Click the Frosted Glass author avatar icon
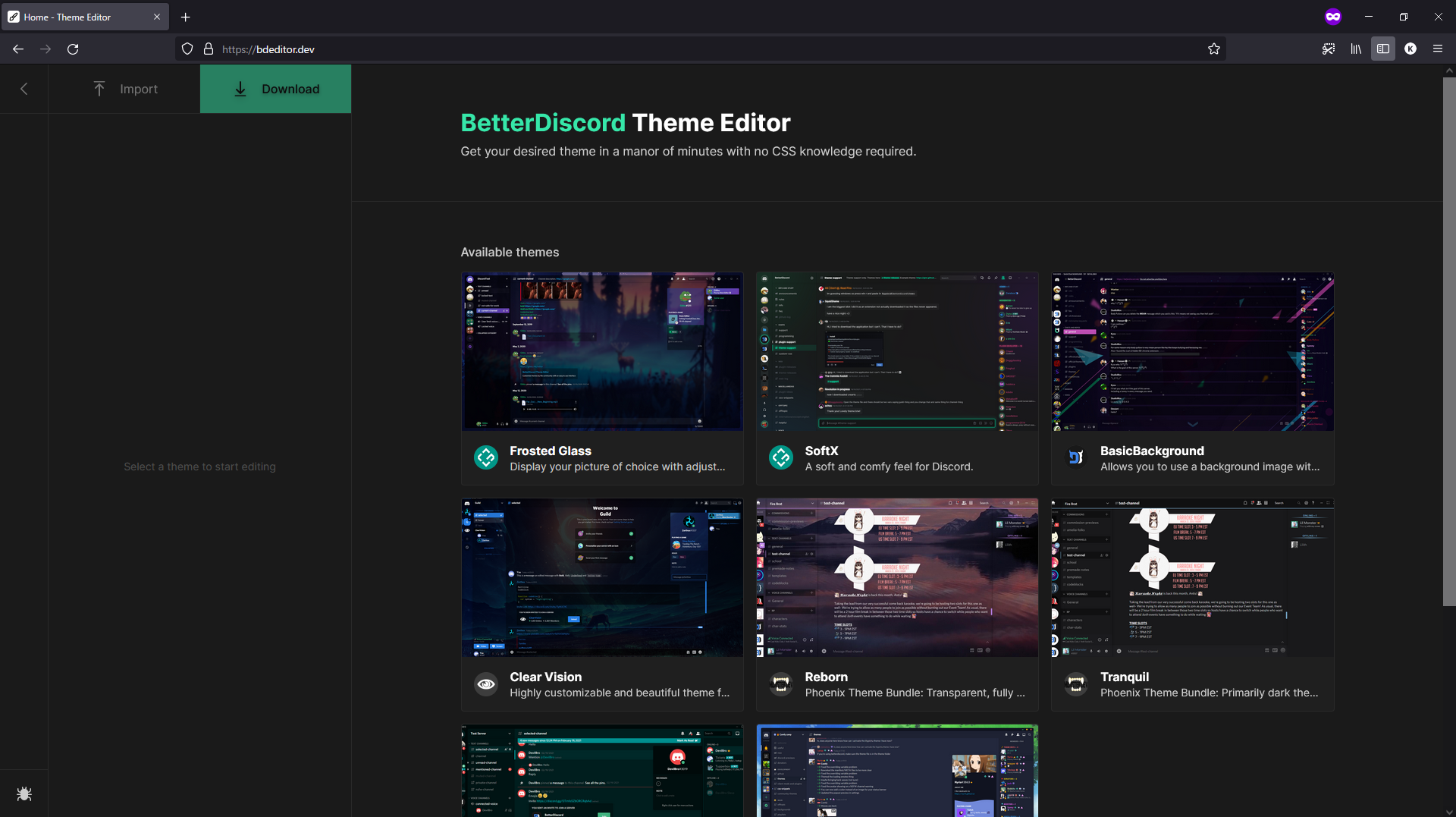 pyautogui.click(x=486, y=457)
